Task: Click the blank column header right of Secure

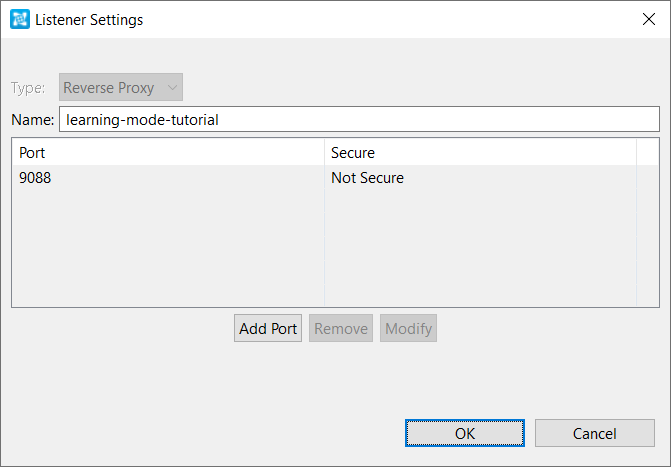Action: pyautogui.click(x=647, y=153)
